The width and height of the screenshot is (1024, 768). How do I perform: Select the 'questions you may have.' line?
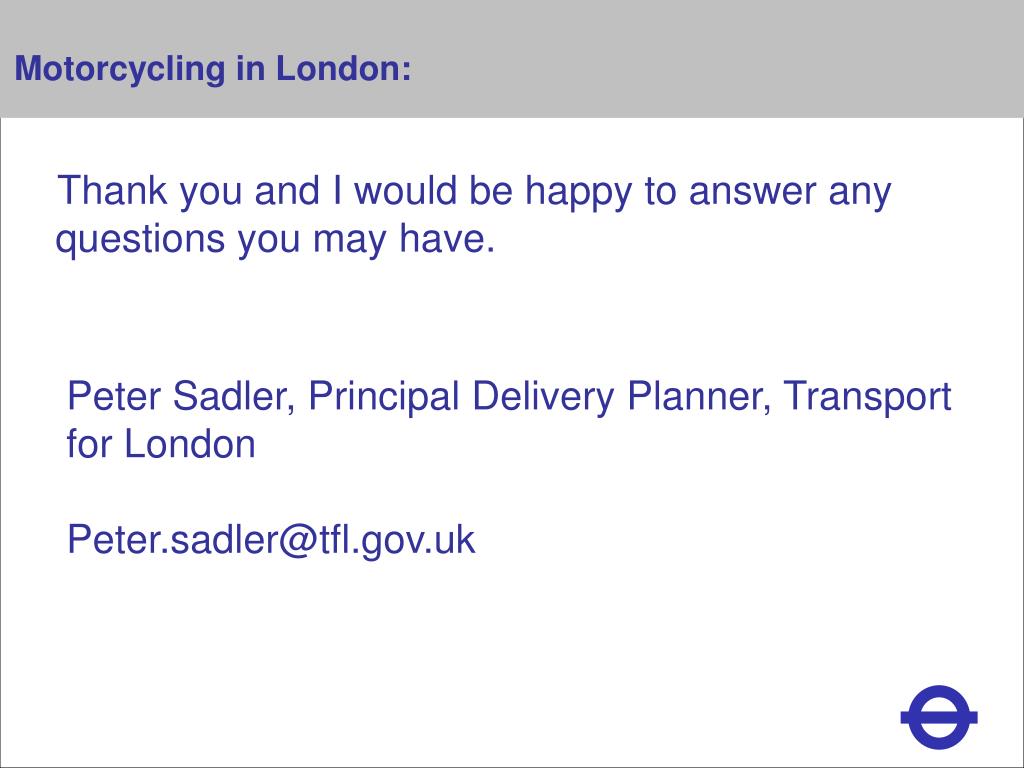tap(276, 240)
